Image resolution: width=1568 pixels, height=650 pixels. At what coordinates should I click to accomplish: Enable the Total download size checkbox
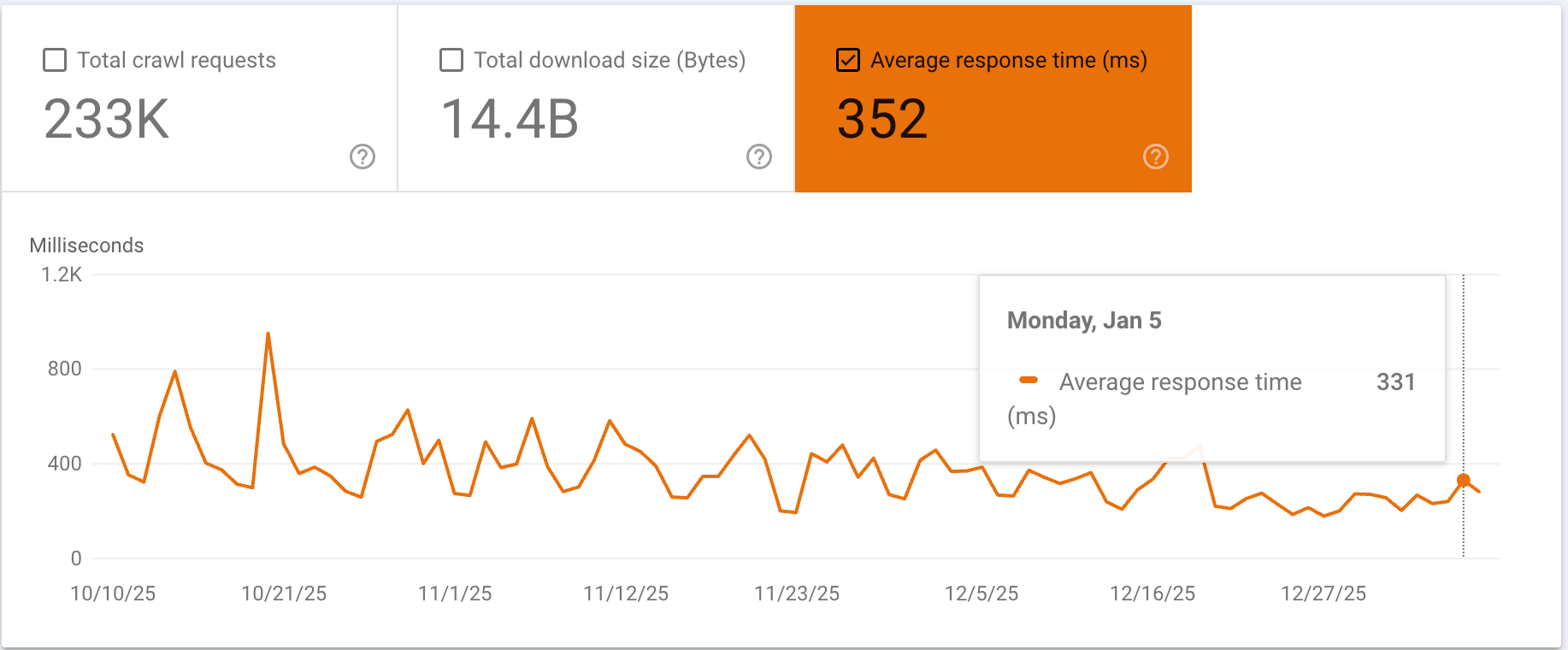[x=451, y=60]
